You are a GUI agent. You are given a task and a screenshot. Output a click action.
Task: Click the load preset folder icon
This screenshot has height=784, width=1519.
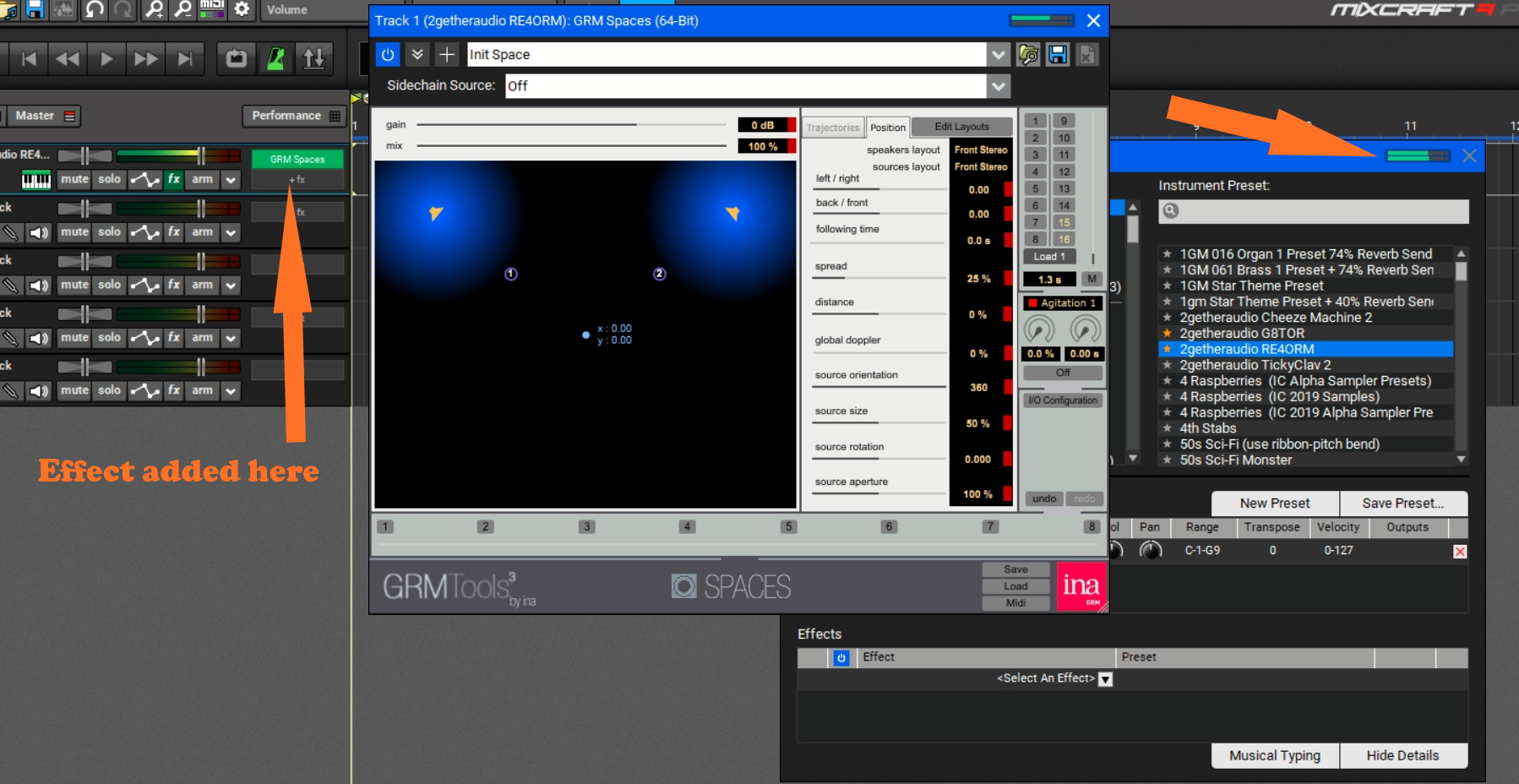tap(1028, 55)
